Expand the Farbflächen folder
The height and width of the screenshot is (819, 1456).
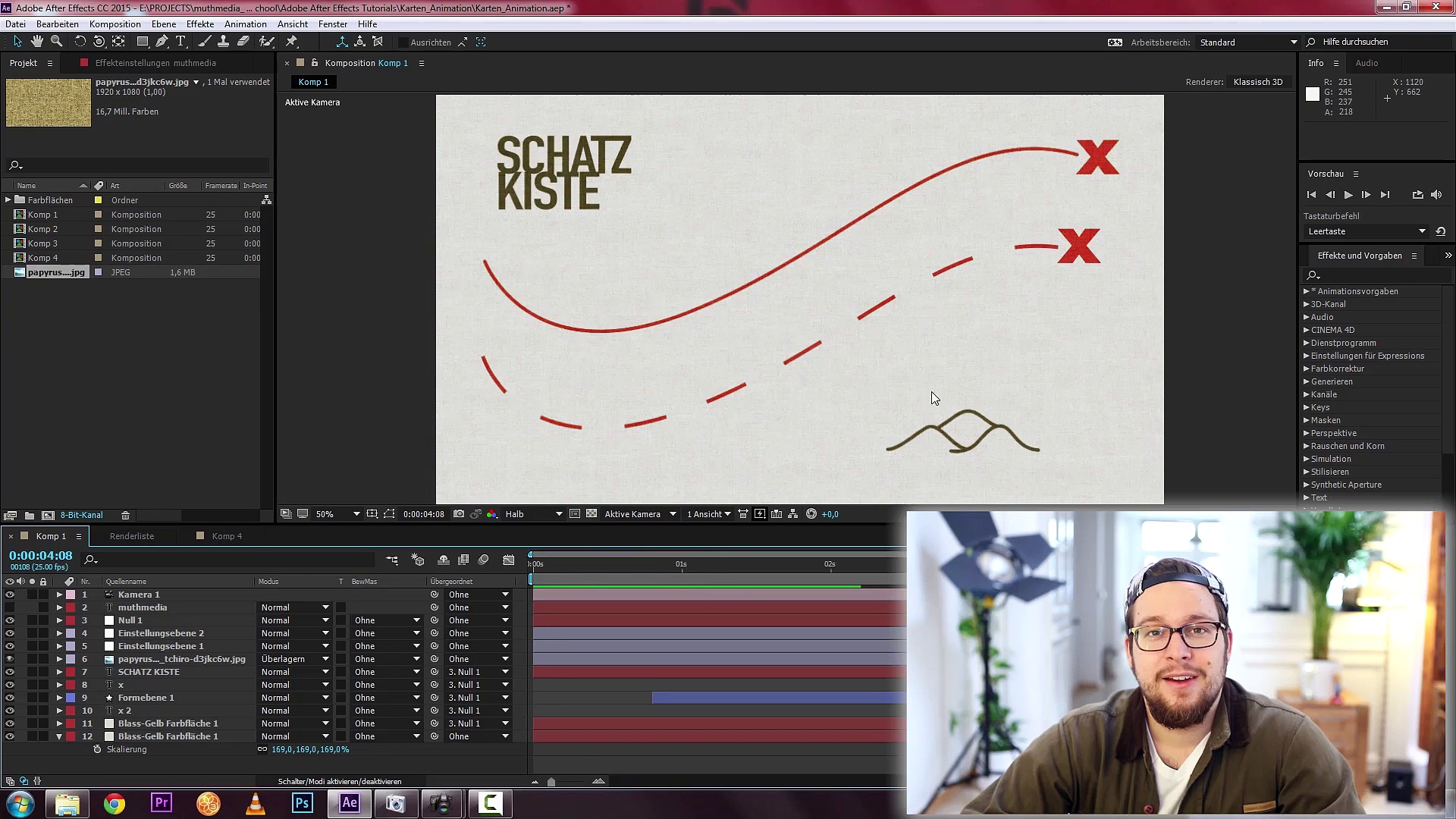(x=8, y=200)
